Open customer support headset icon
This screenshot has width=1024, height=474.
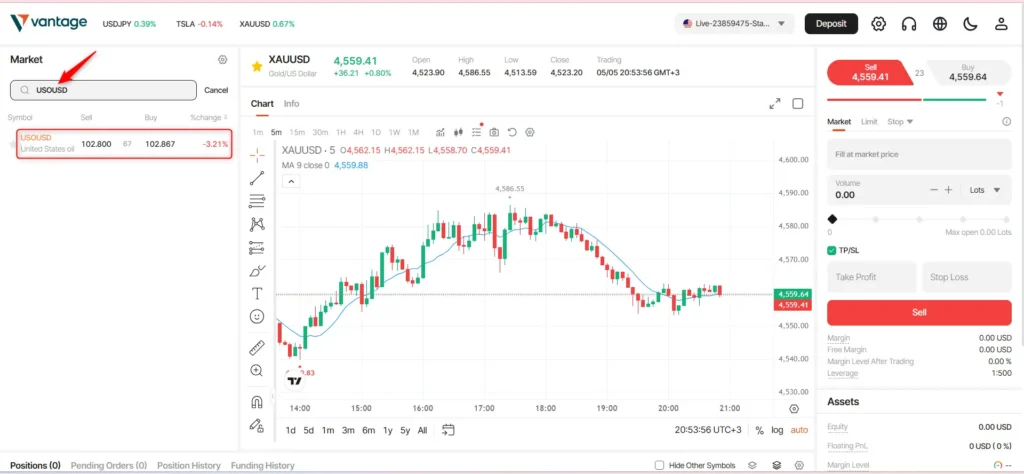909,24
